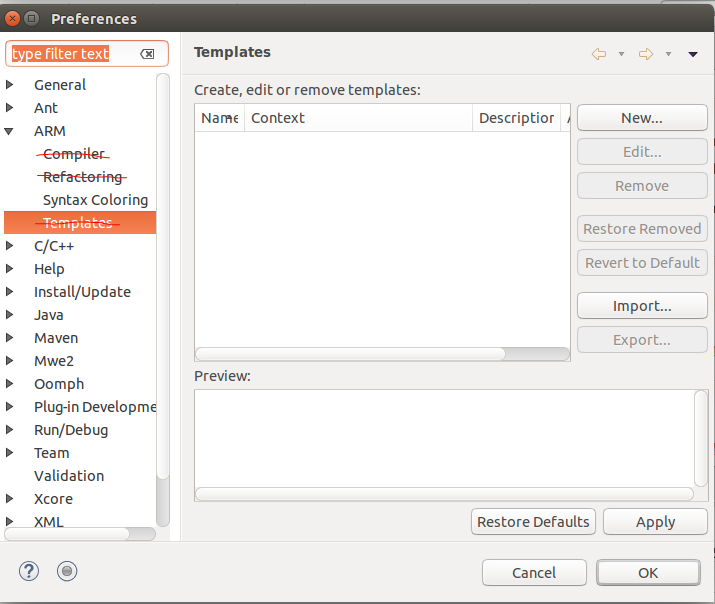Expand the Ant tree node

[9, 108]
